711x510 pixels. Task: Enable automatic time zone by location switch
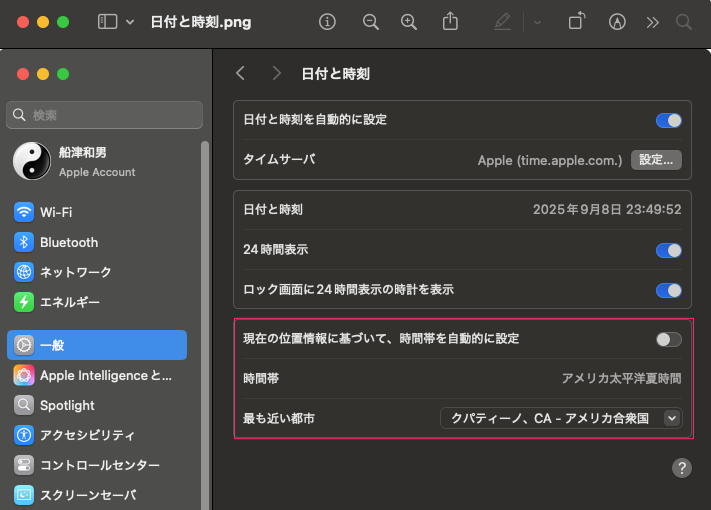pos(668,339)
